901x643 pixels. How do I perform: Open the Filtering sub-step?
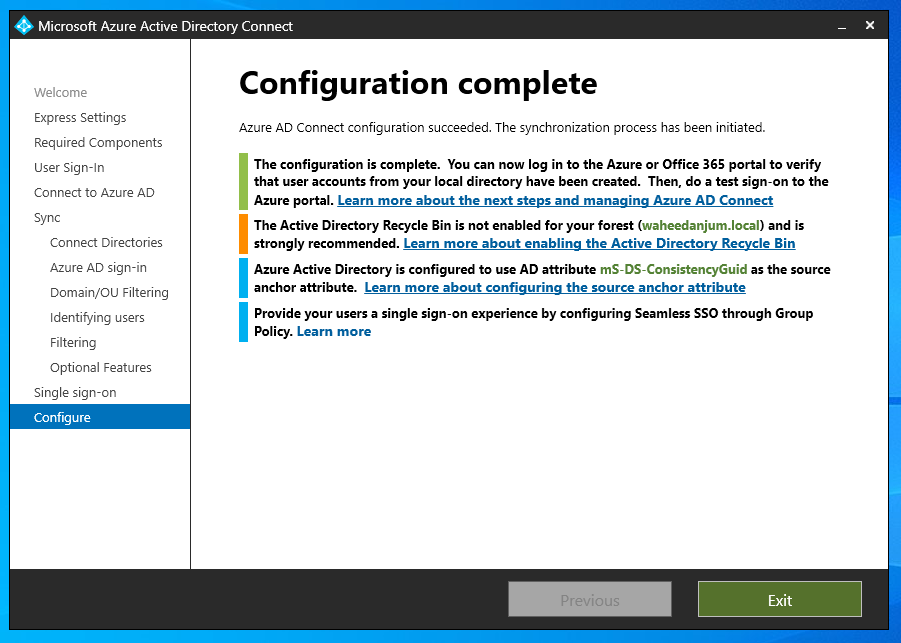[73, 342]
